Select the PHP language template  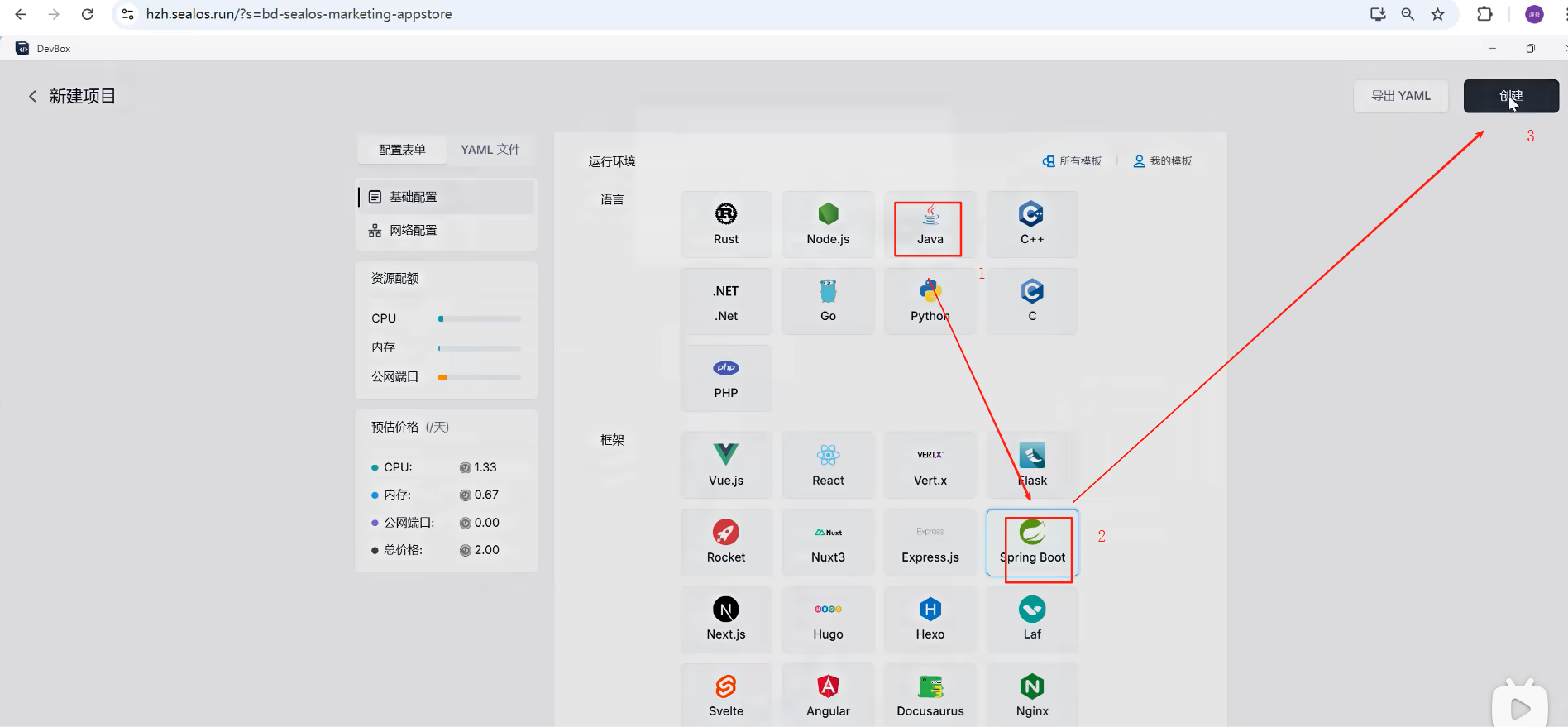(x=726, y=378)
